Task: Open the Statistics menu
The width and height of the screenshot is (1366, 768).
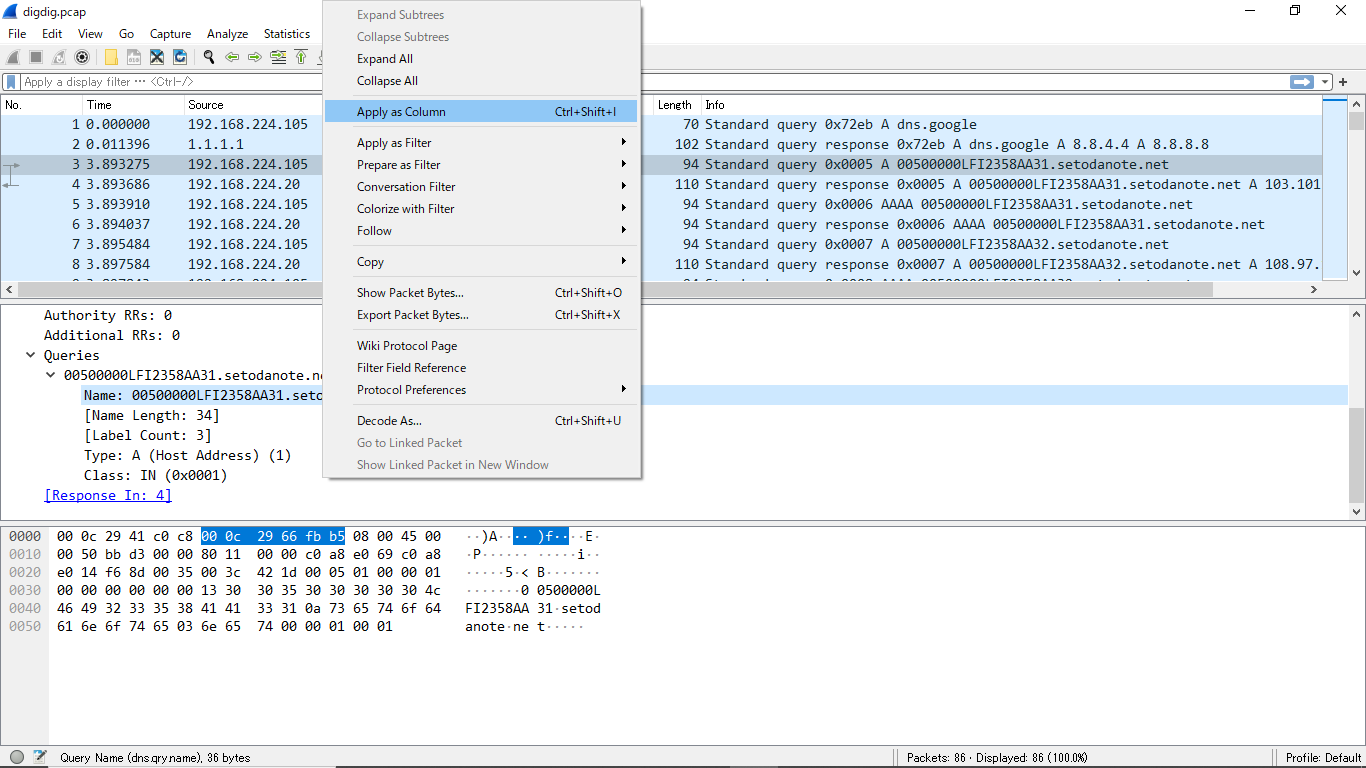Action: click(287, 34)
